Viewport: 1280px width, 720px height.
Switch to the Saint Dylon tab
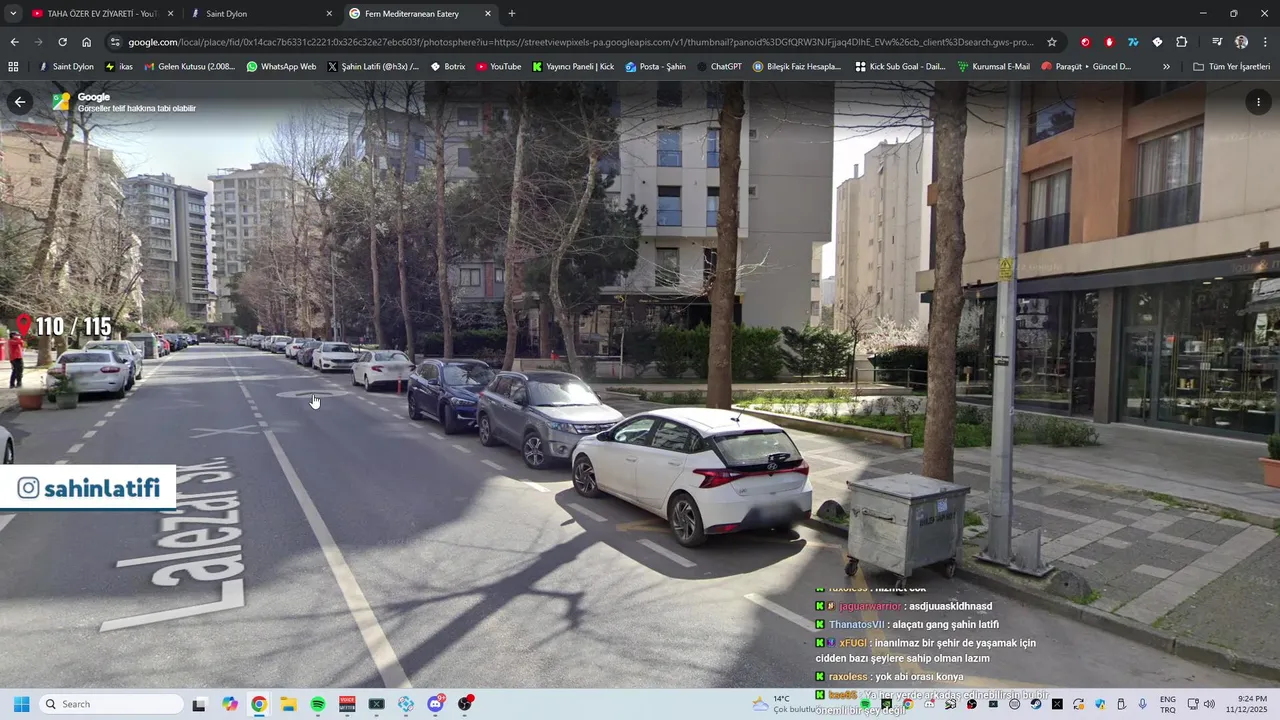click(x=262, y=14)
